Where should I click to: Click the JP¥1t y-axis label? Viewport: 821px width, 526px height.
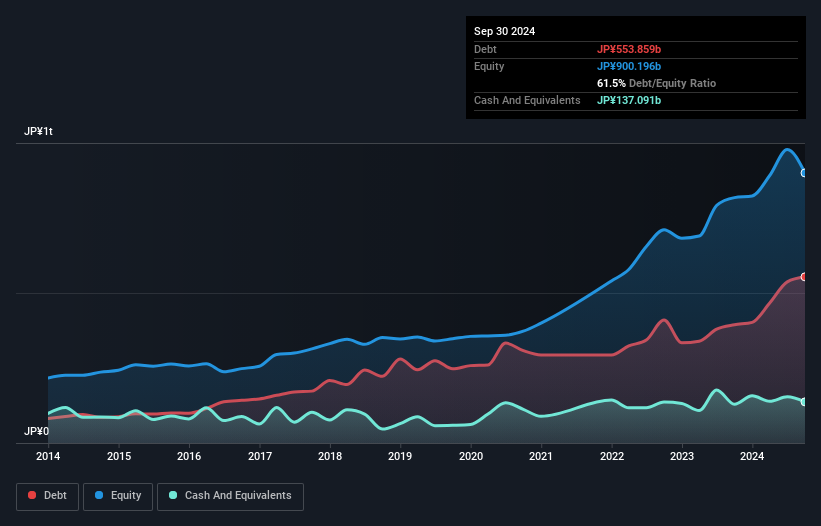coord(38,131)
